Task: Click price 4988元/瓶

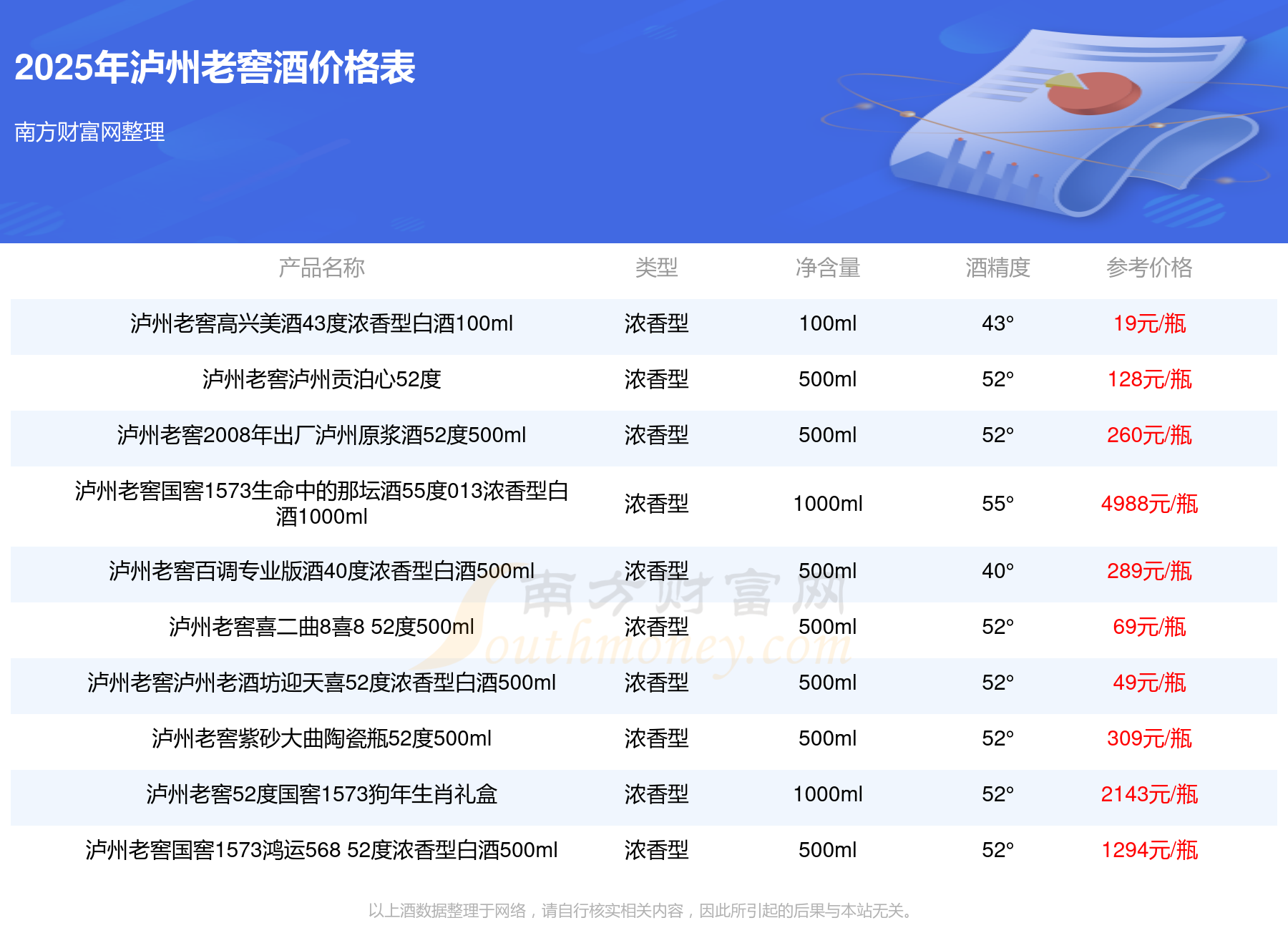Action: click(x=1149, y=504)
